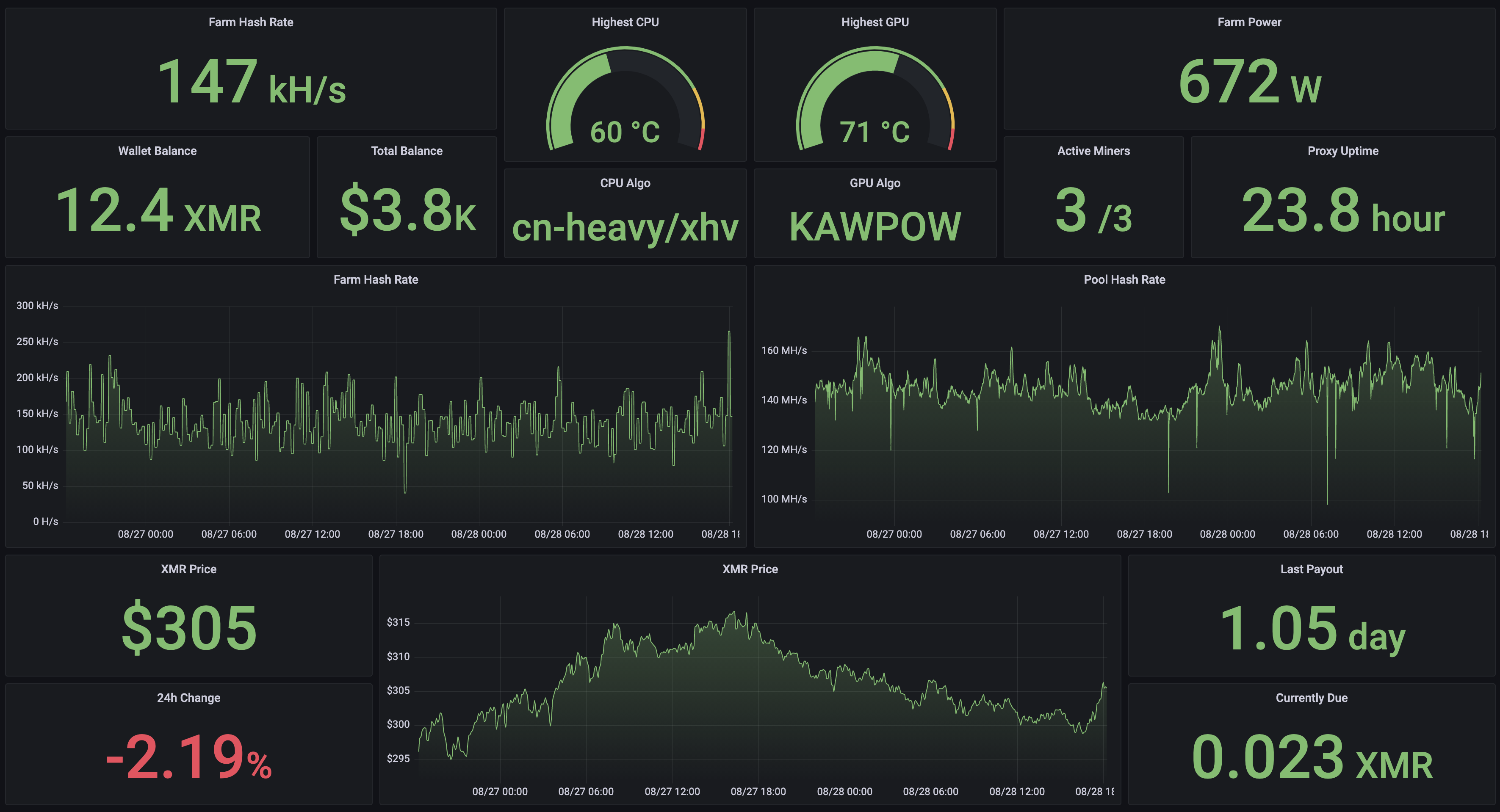Screen dimensions: 1500x812
Task: Click the 24h Change -2.19% value
Action: pyautogui.click(x=188, y=757)
